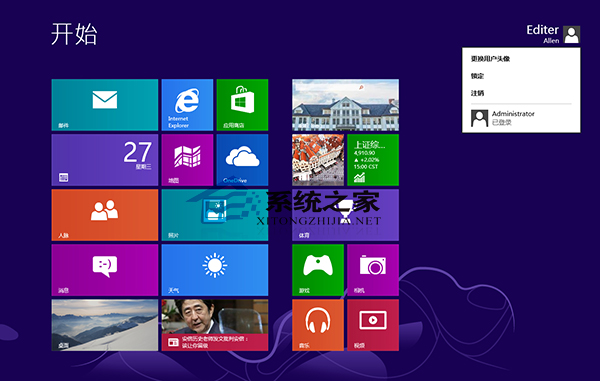Open the green Store tile
This screenshot has height=381, width=600.
(x=242, y=105)
